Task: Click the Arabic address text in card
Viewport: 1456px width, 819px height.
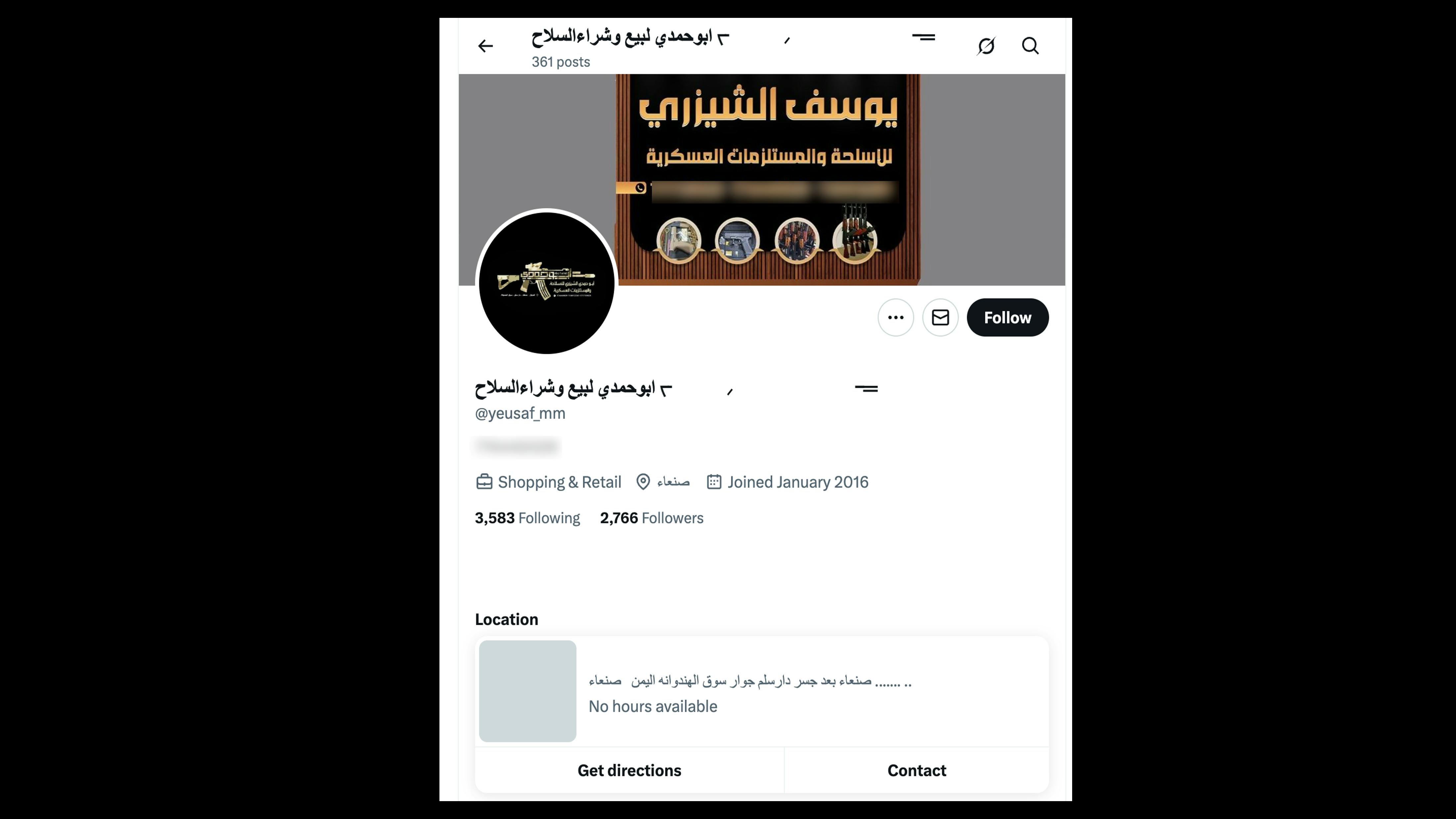Action: point(750,681)
